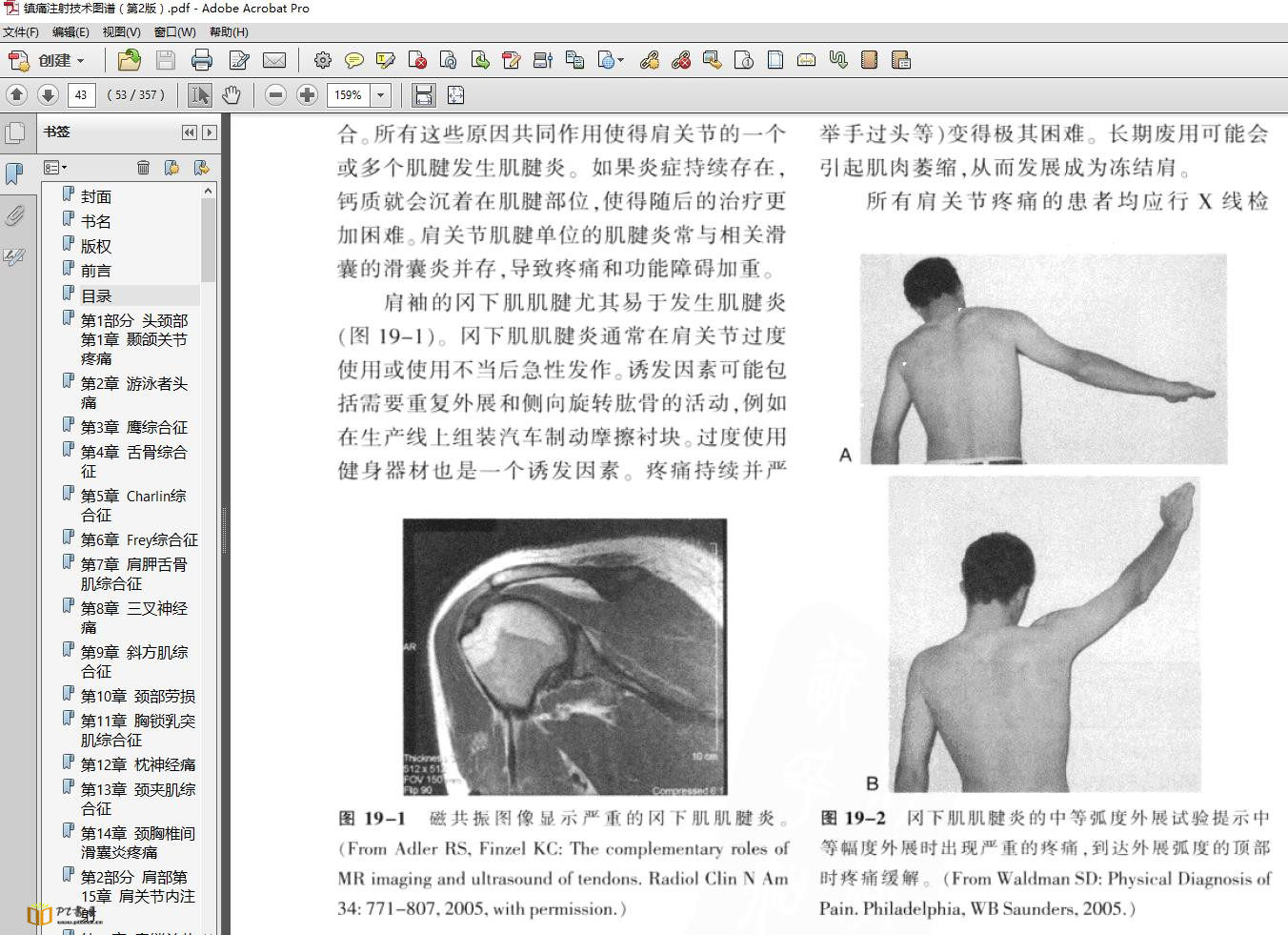Click the Print icon in toolbar

pyautogui.click(x=201, y=61)
